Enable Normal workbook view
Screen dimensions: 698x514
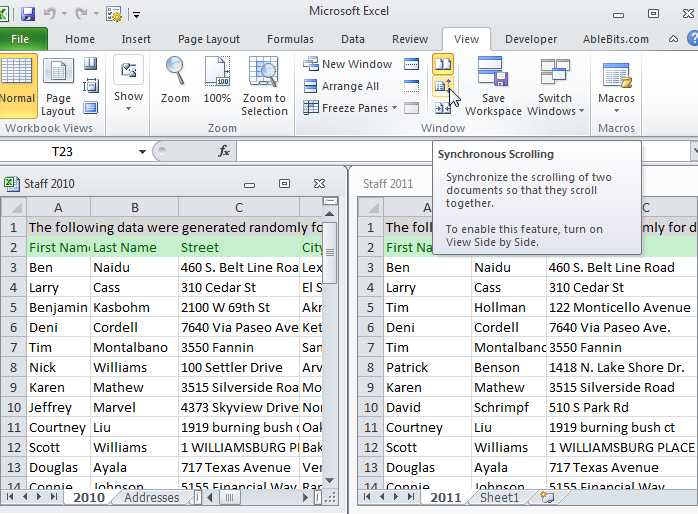(x=17, y=85)
